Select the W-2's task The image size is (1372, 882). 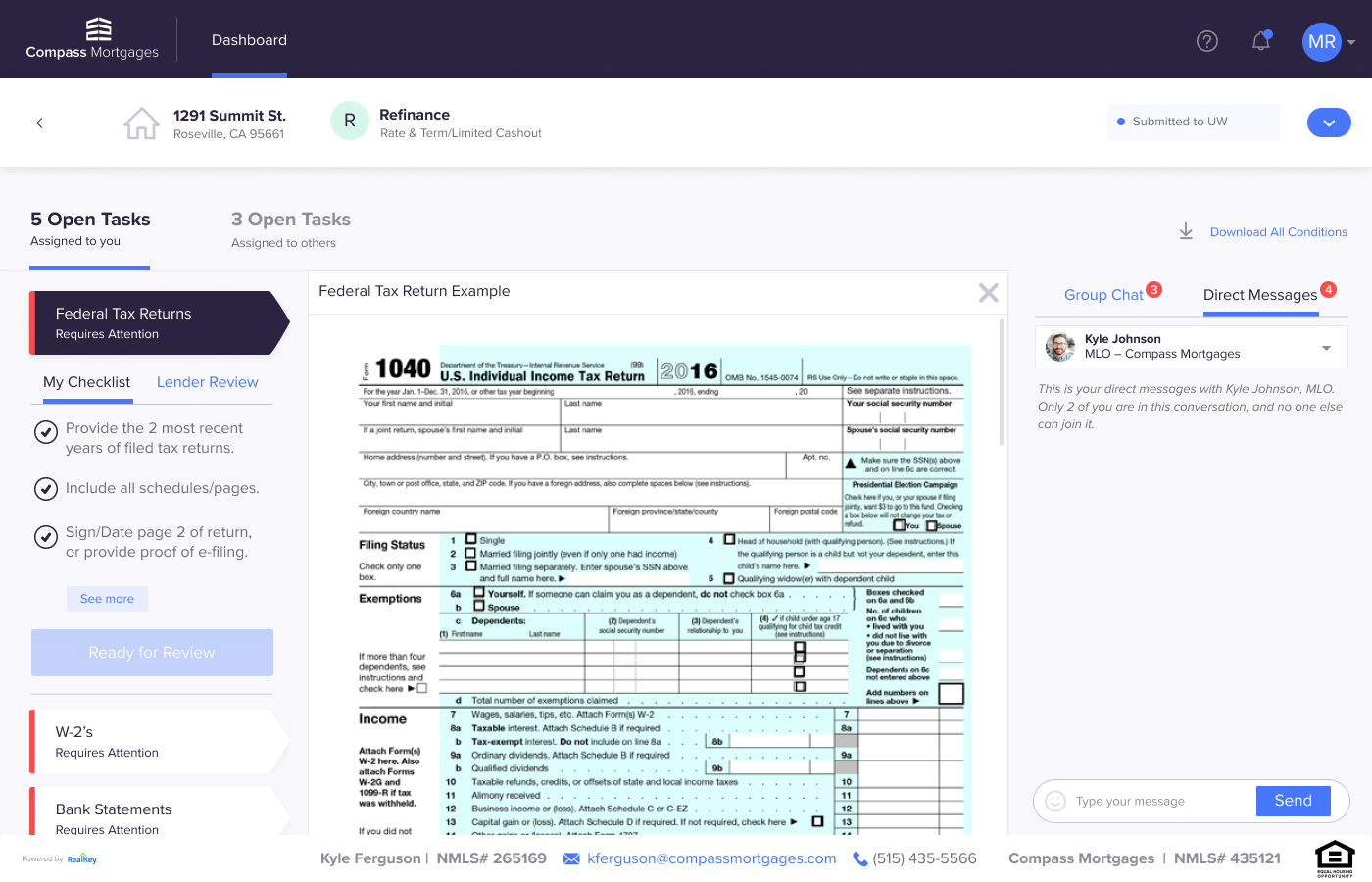click(160, 741)
